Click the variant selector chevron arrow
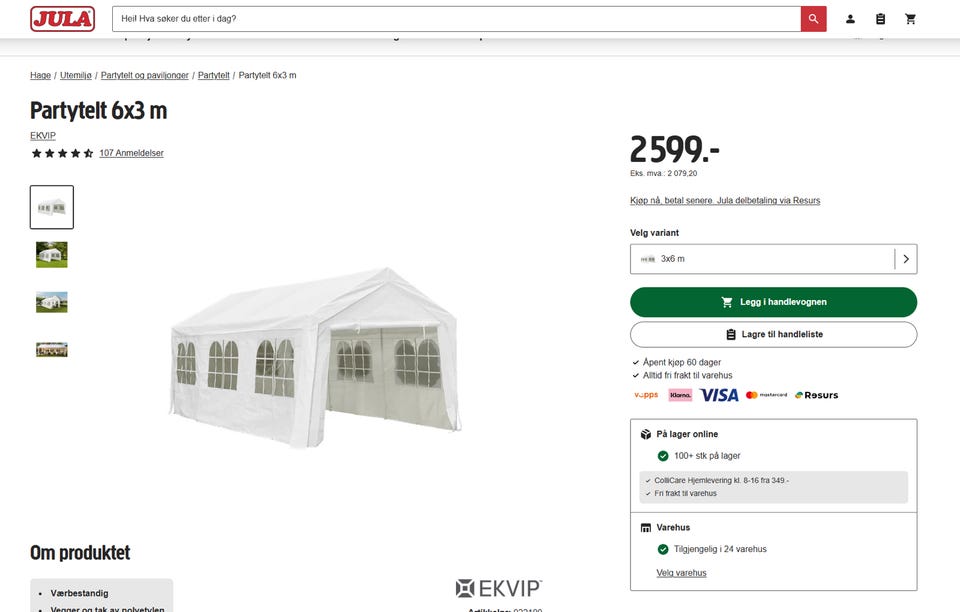960x612 pixels. pyautogui.click(x=906, y=259)
